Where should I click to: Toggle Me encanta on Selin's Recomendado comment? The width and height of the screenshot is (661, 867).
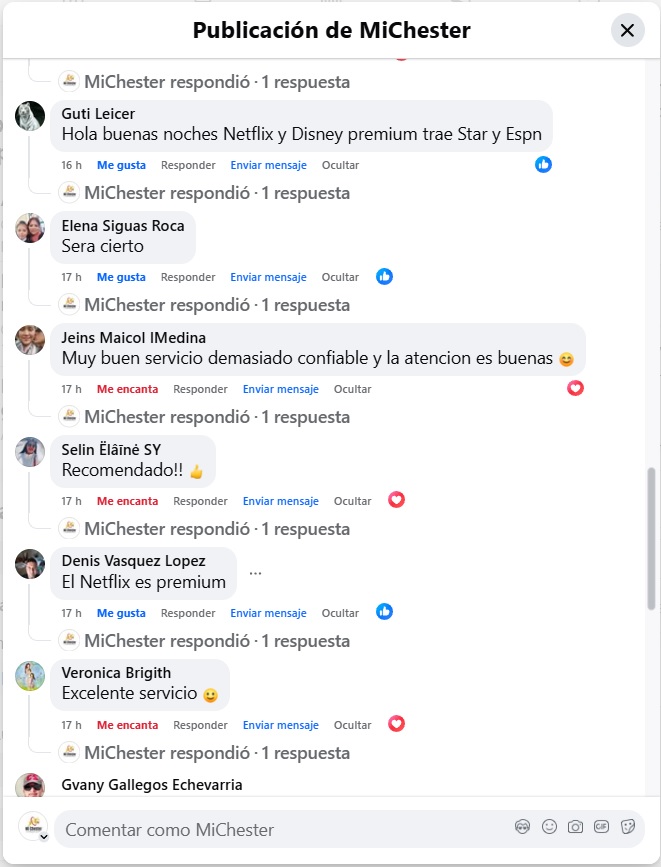[x=127, y=501]
